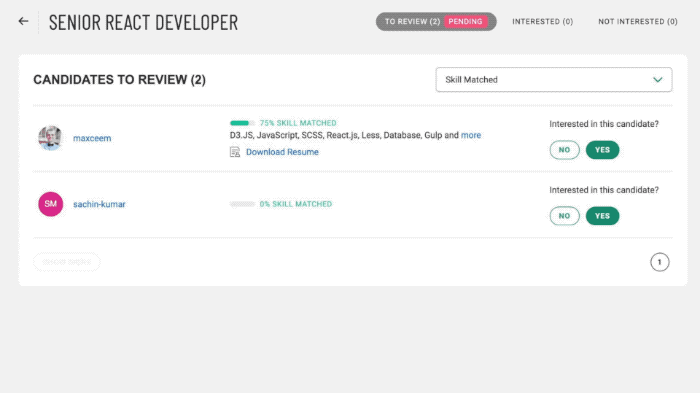Click the Candidates To Review (2) heading
Image resolution: width=700 pixels, height=393 pixels.
tap(119, 79)
